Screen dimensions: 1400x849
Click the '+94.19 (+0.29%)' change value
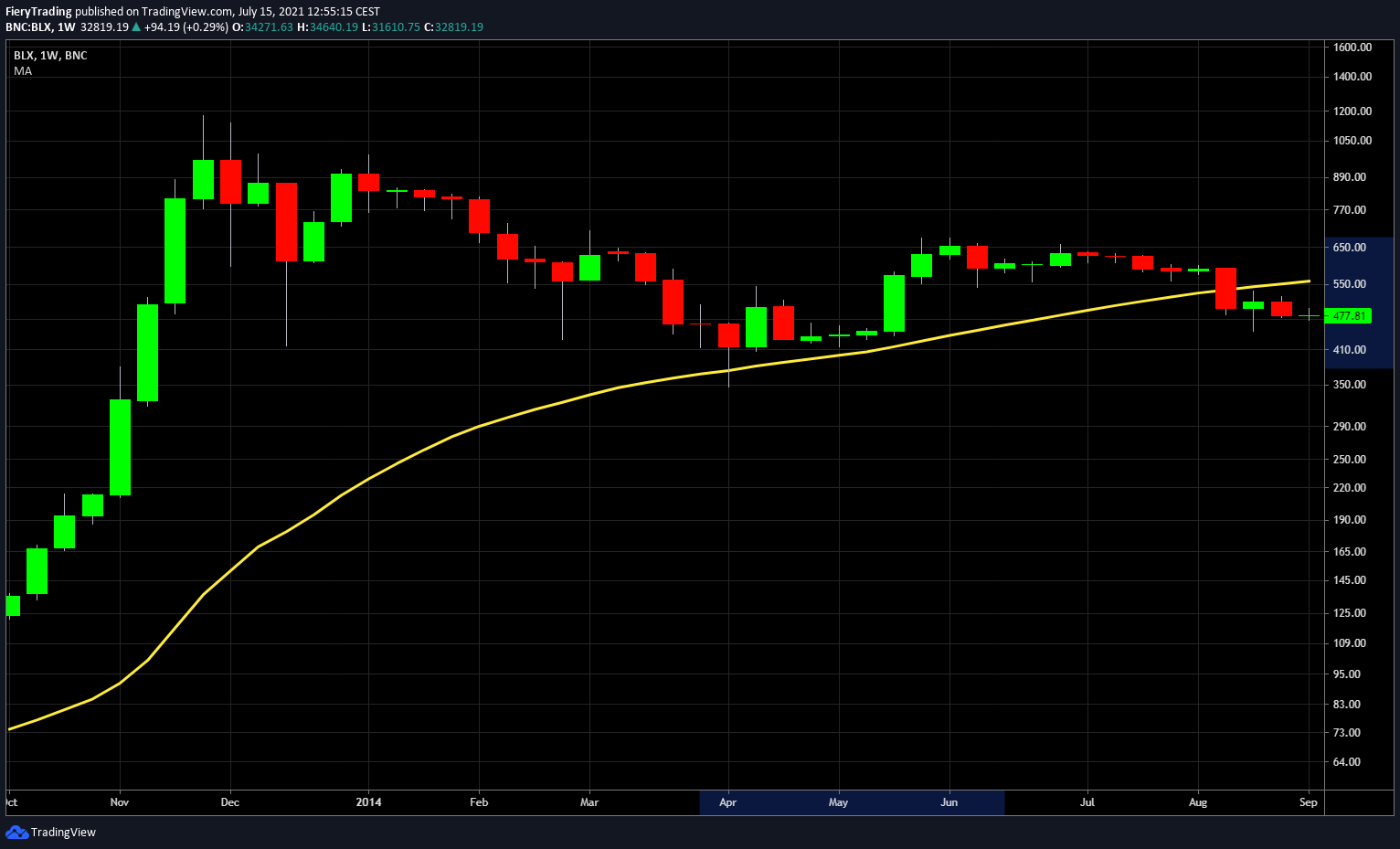[x=186, y=27]
